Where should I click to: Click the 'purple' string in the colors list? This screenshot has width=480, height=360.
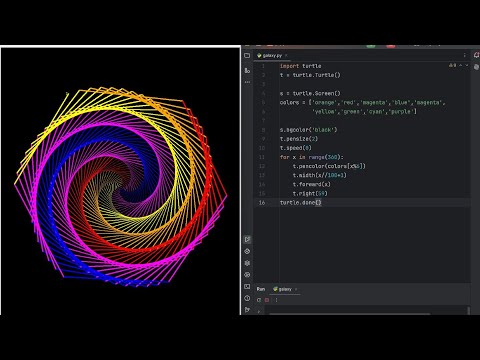click(401, 112)
